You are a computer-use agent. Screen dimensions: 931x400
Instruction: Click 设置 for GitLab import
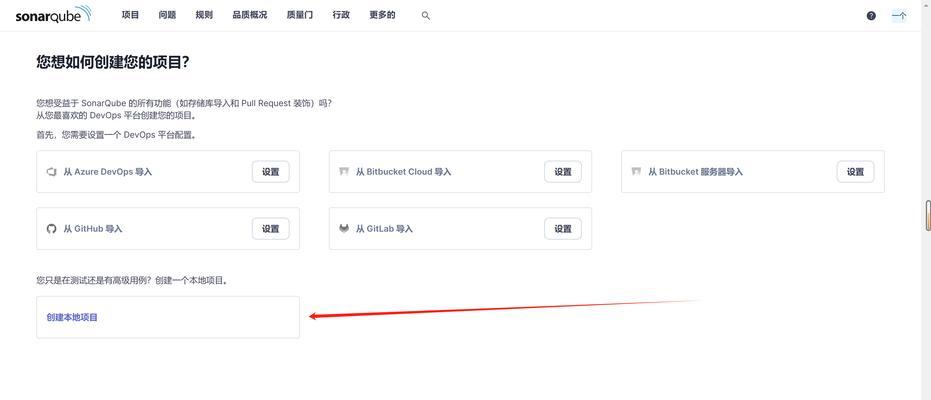(563, 229)
